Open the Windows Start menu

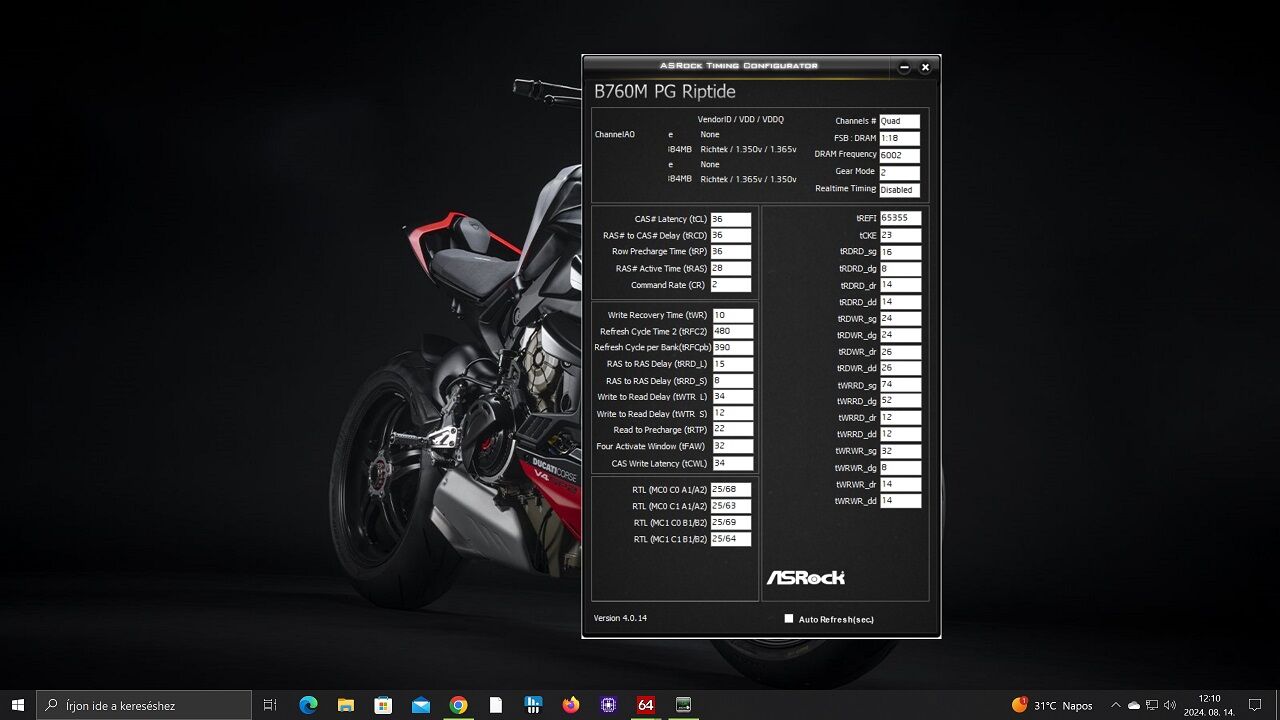[x=17, y=705]
